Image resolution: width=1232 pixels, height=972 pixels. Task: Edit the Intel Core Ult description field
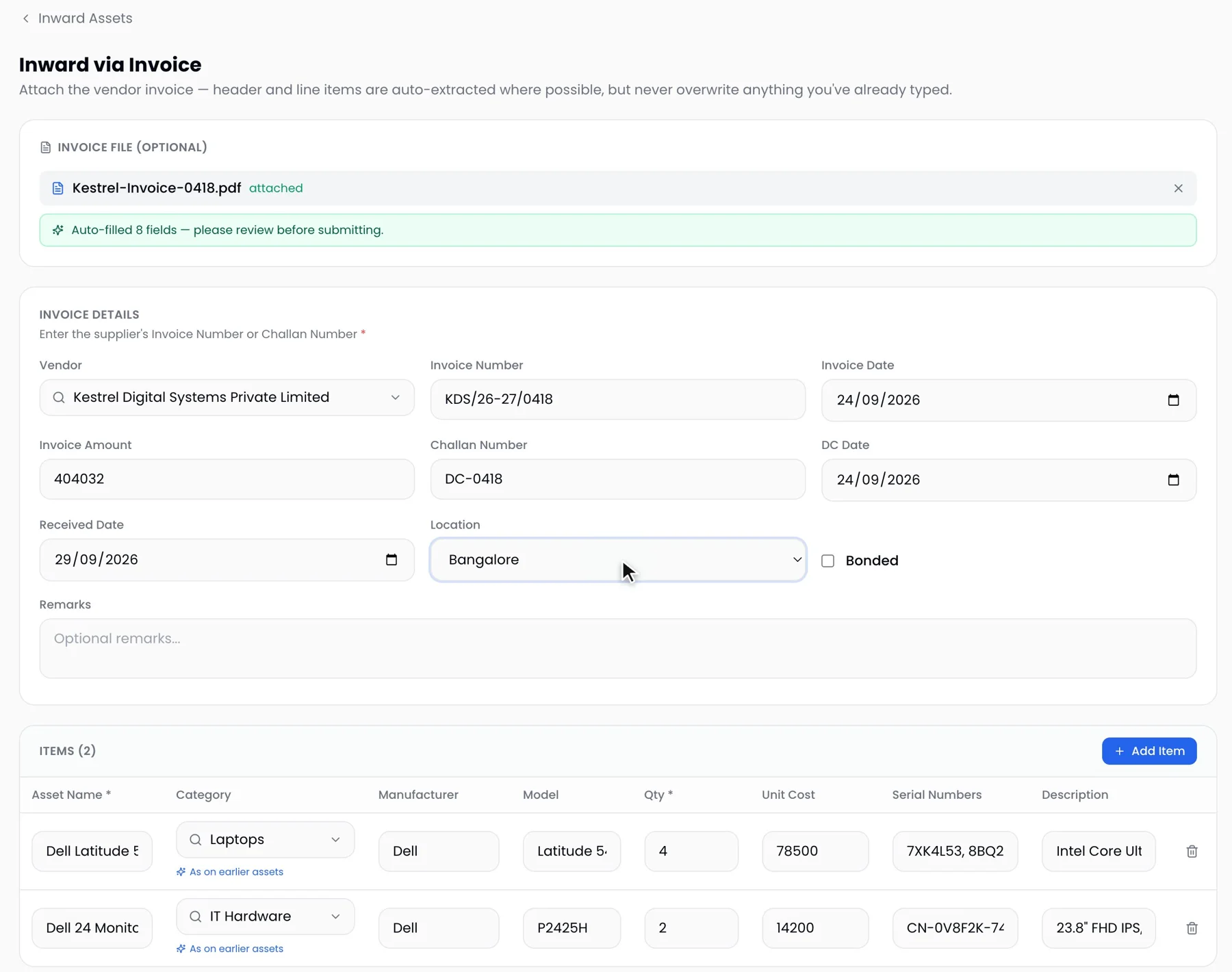pyautogui.click(x=1099, y=852)
